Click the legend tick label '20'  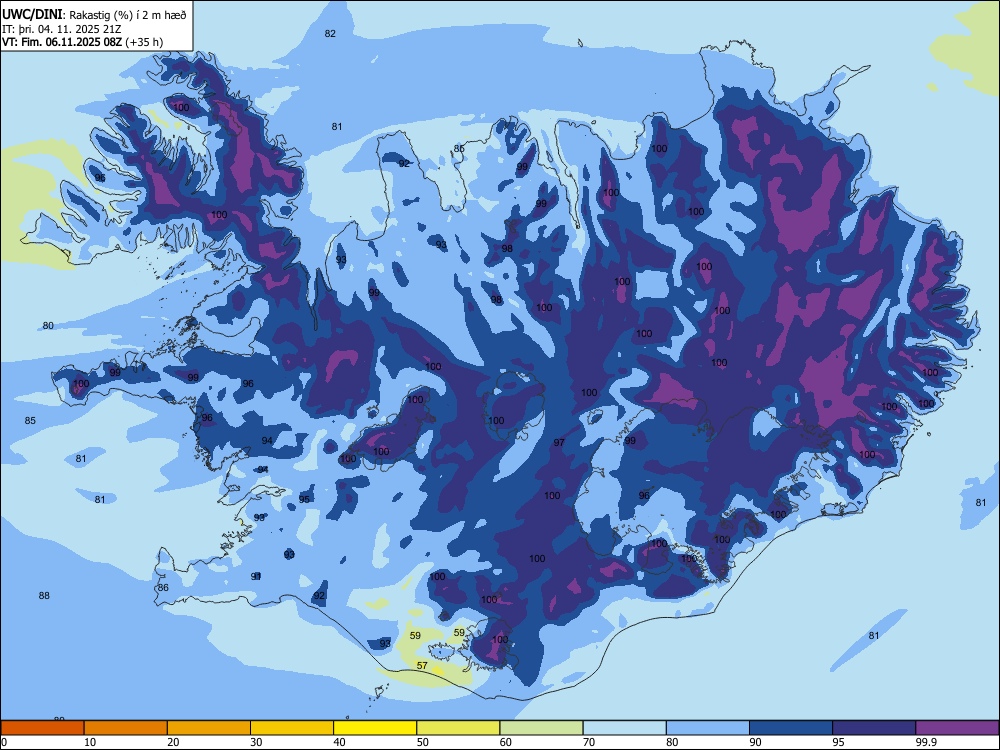click(173, 742)
